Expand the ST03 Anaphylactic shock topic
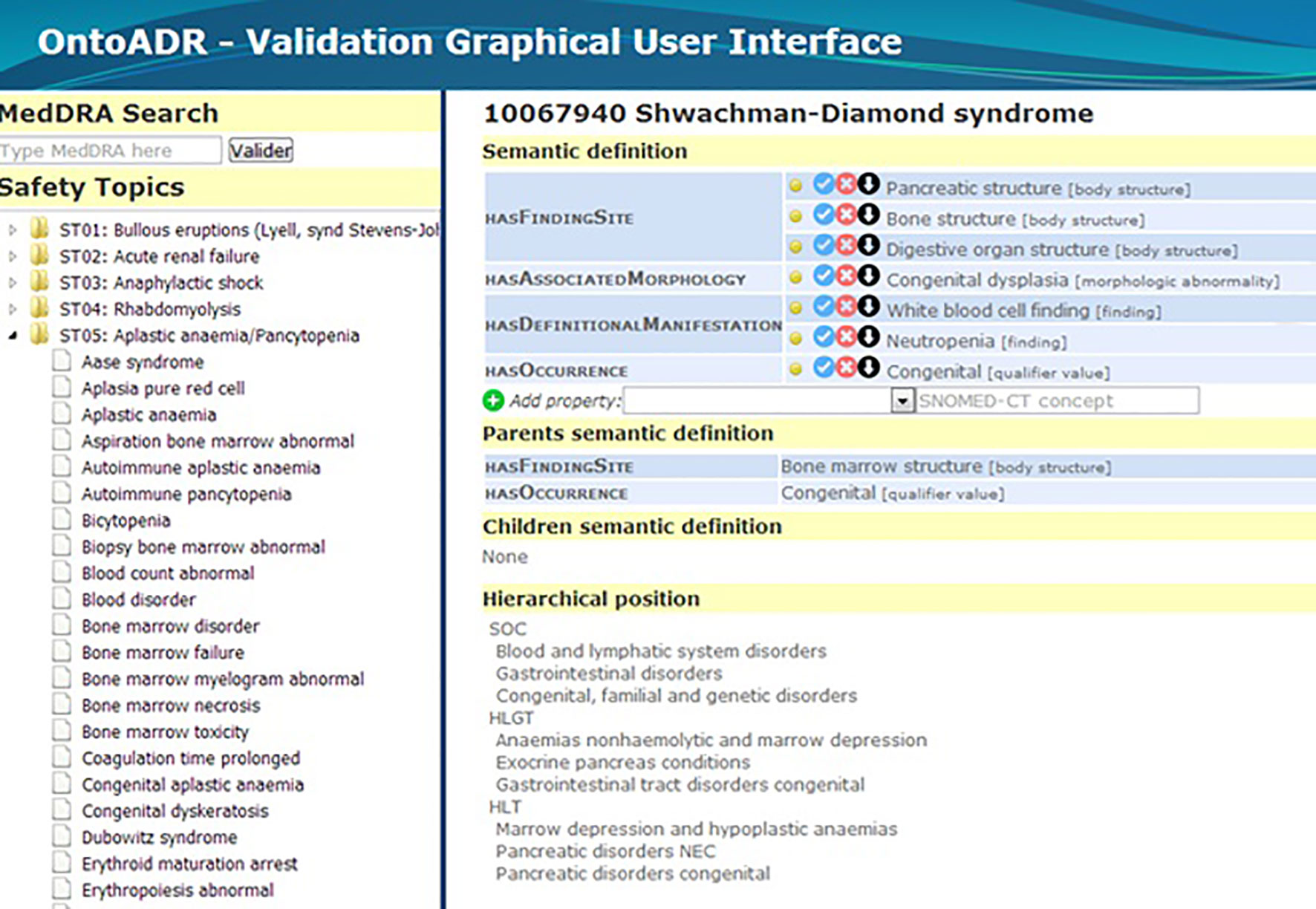This screenshot has width=1316, height=909. pos(13,283)
